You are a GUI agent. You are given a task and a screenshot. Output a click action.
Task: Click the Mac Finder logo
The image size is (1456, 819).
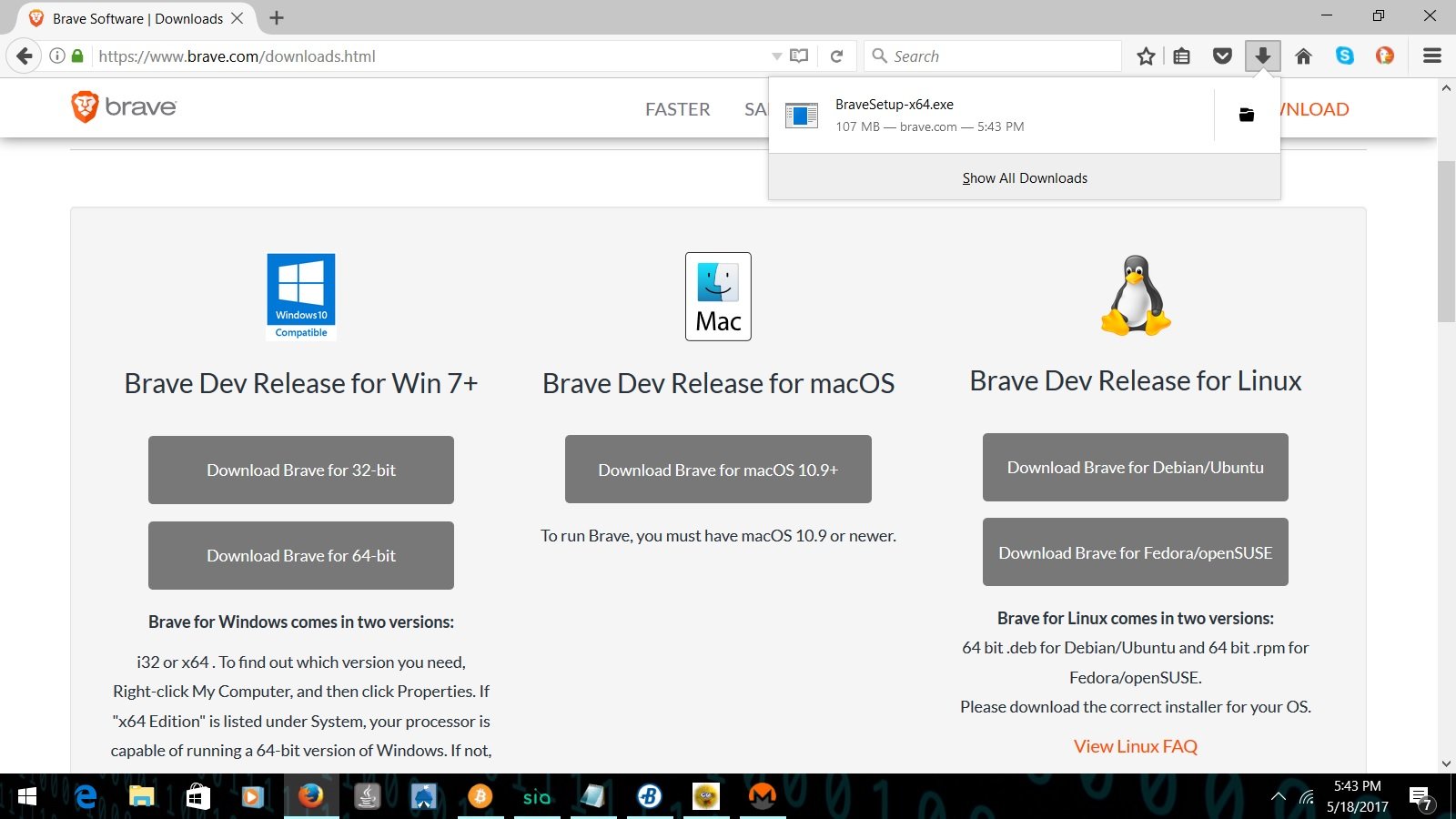click(x=718, y=297)
